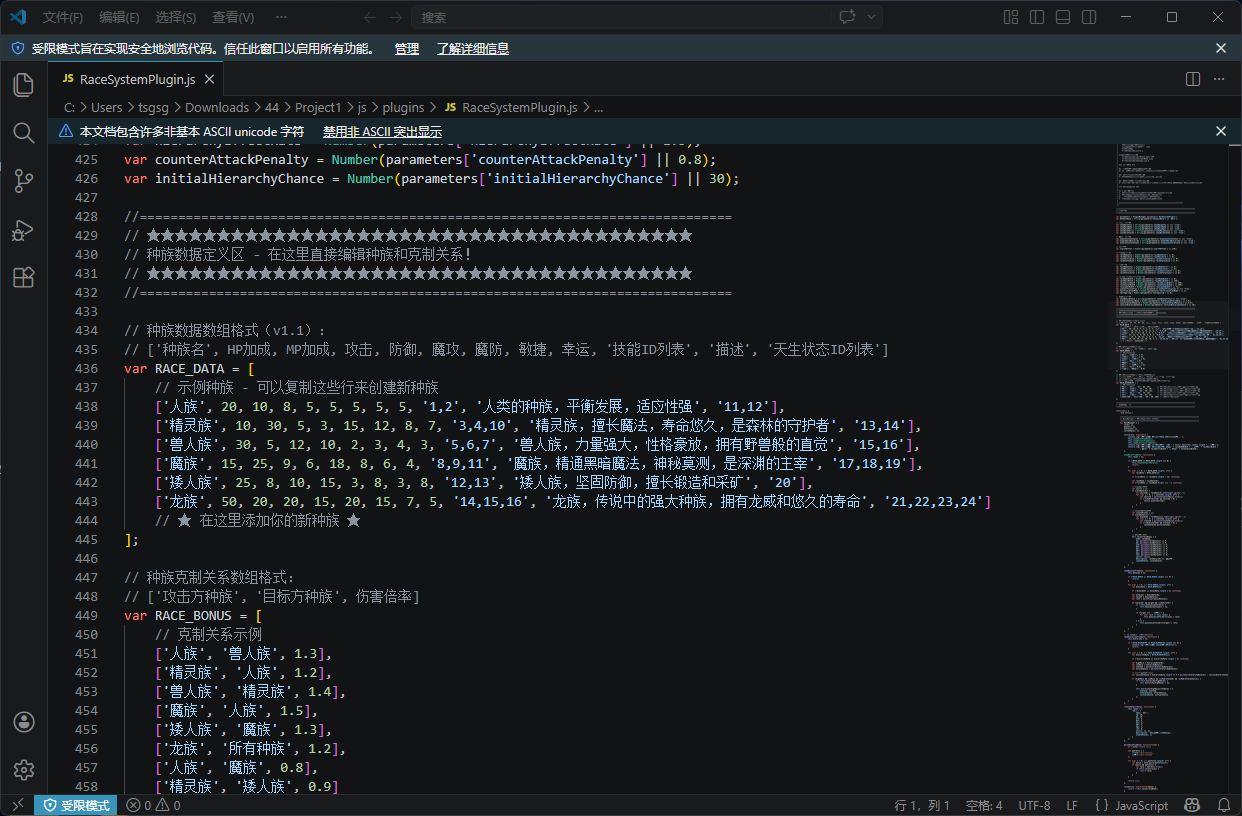
Task: Open editor More Actions ellipsis
Action: (x=1219, y=79)
